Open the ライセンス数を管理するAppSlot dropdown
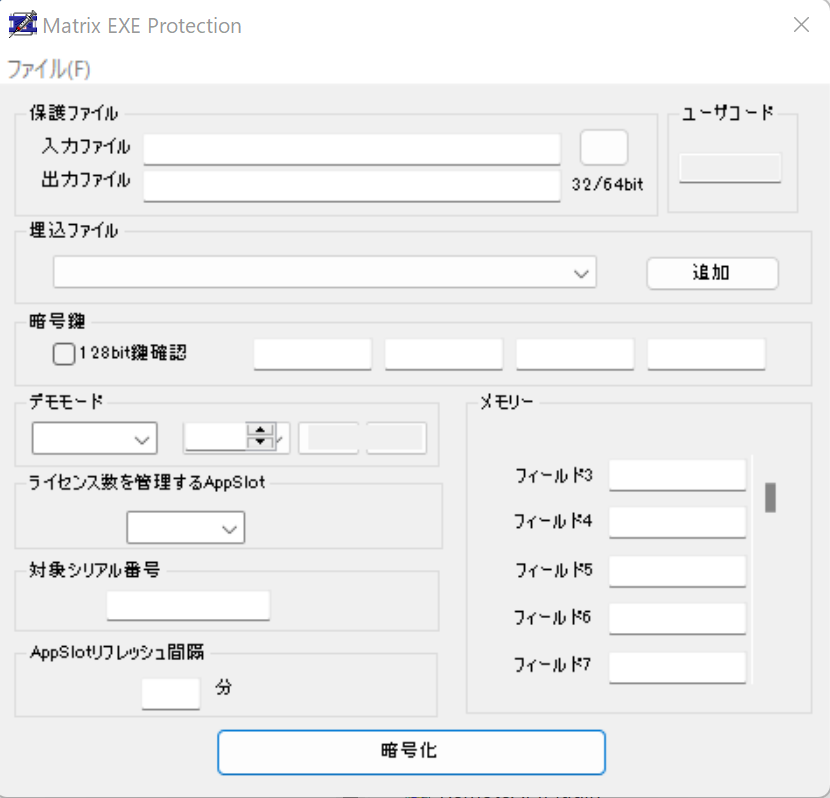This screenshot has height=798, width=830. 186,527
